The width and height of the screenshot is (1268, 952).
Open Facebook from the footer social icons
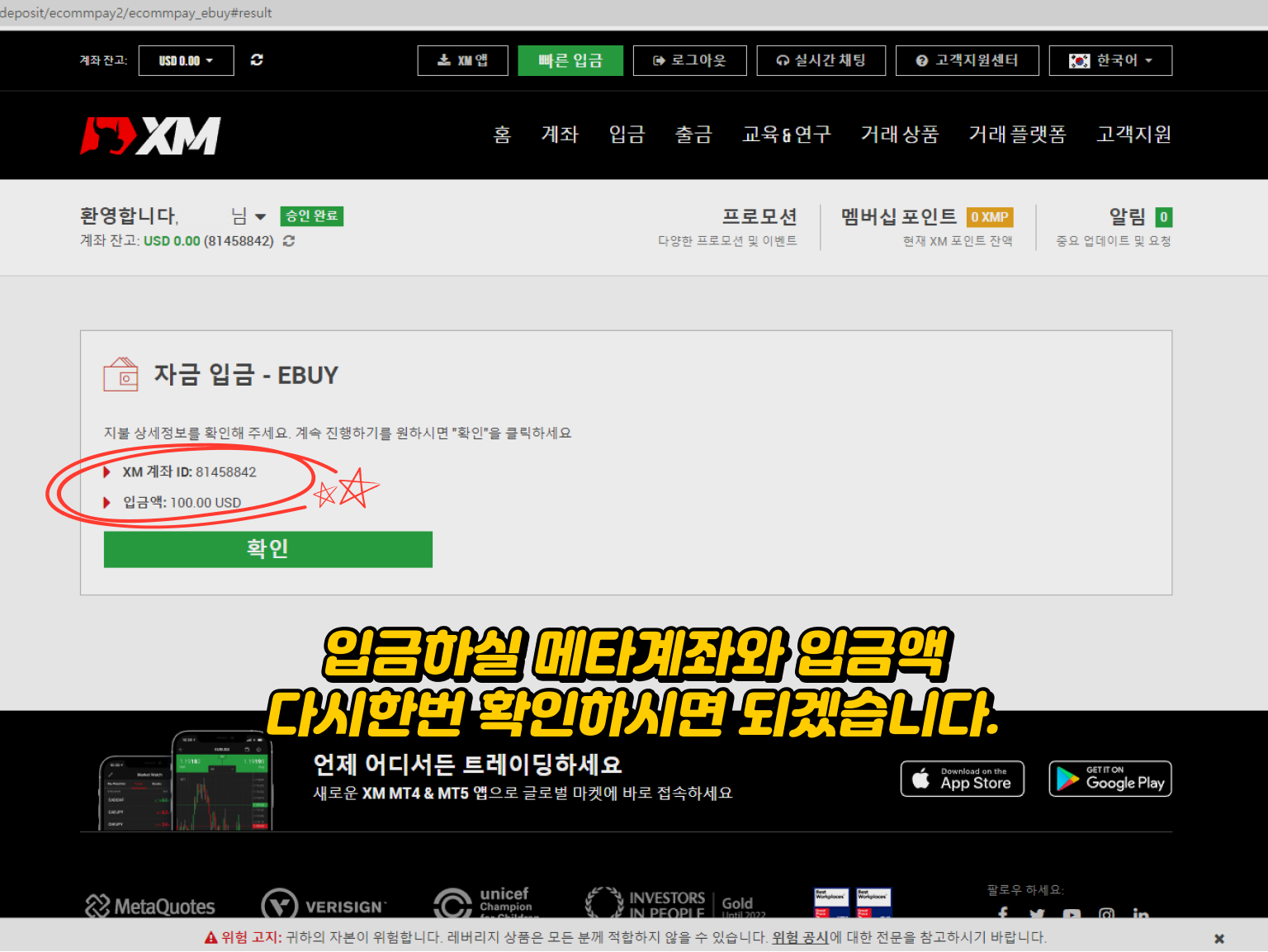tap(1002, 914)
